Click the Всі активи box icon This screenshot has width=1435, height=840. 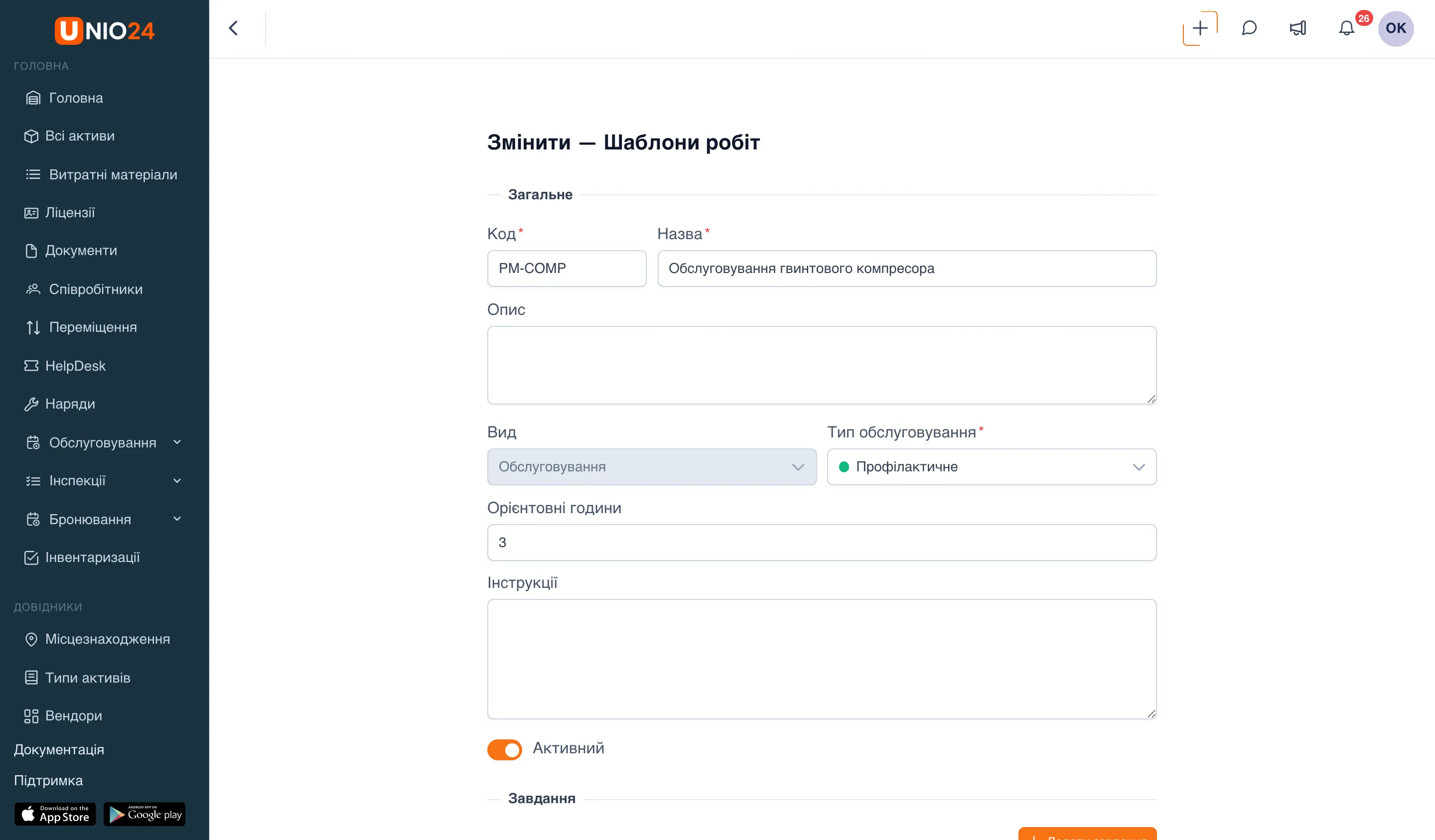[31, 136]
